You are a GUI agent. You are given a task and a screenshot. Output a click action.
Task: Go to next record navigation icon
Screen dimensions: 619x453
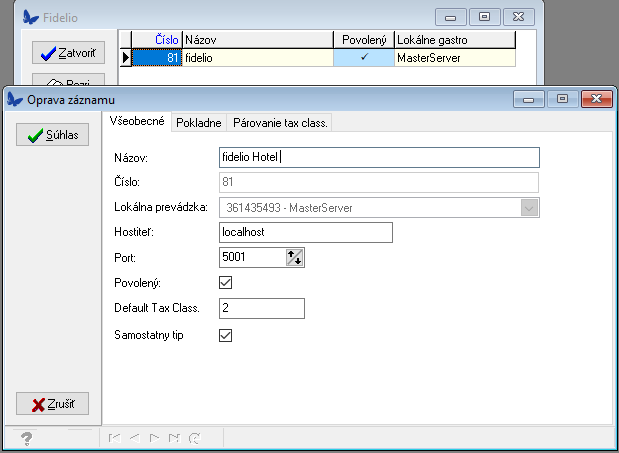pos(154,438)
